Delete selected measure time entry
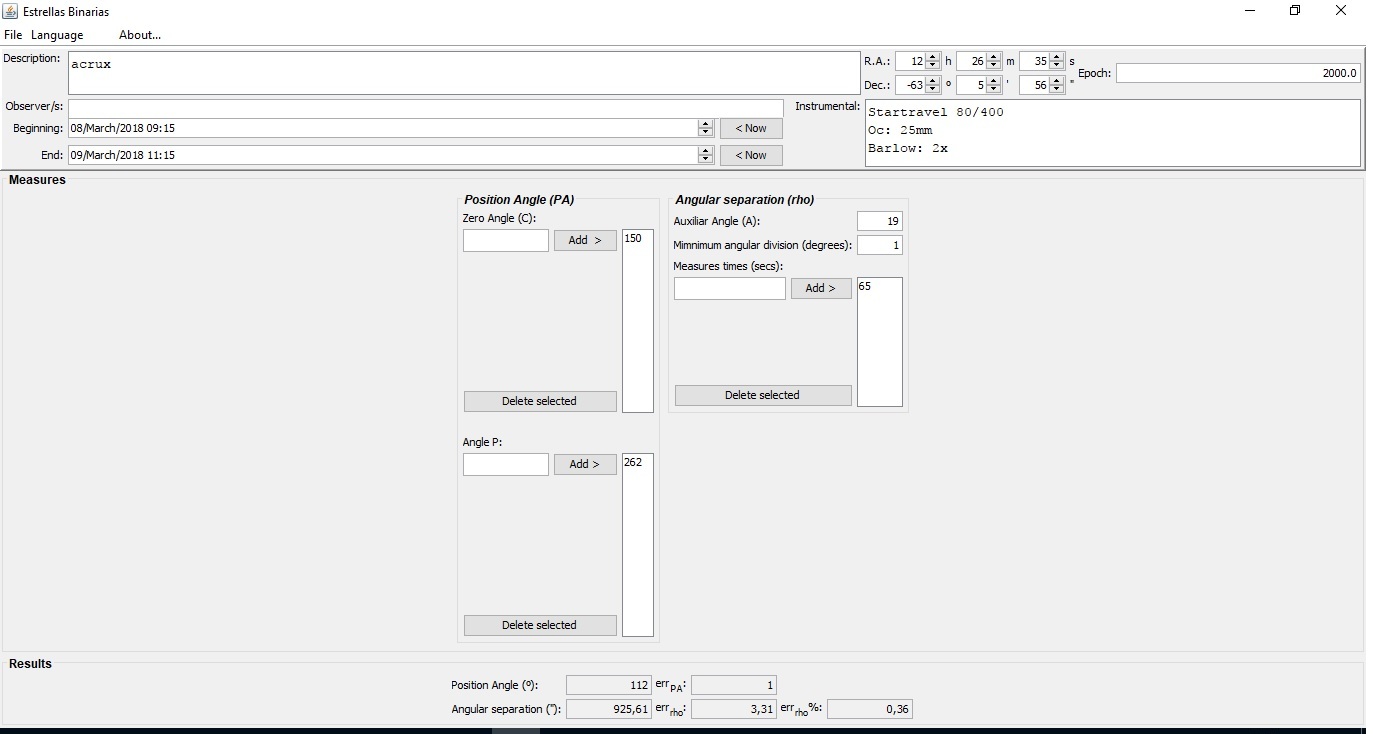This screenshot has width=1373, height=734. coord(763,395)
